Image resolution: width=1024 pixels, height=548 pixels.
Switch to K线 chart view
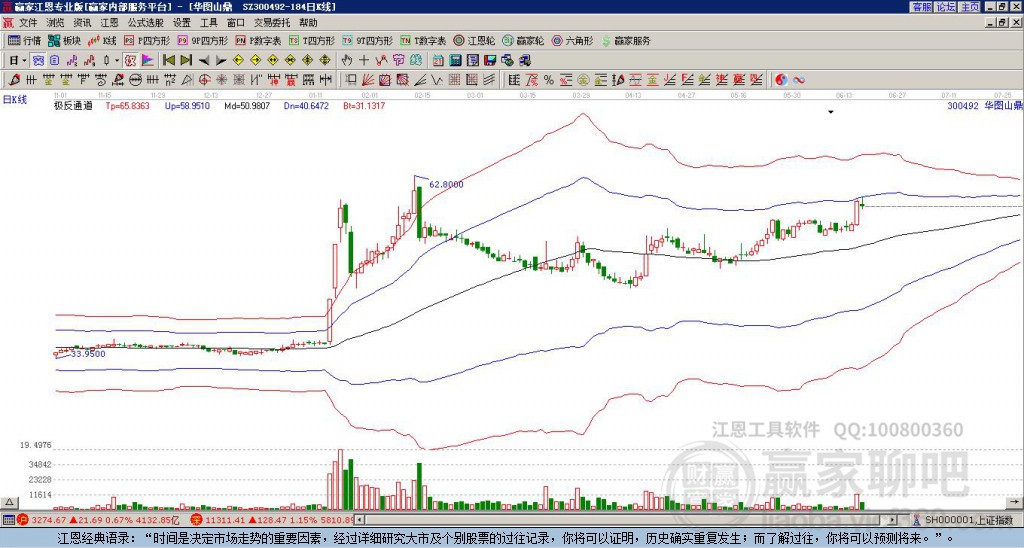(101, 40)
